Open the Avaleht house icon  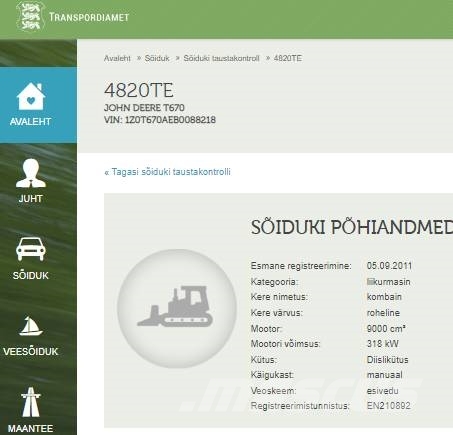pos(31,96)
